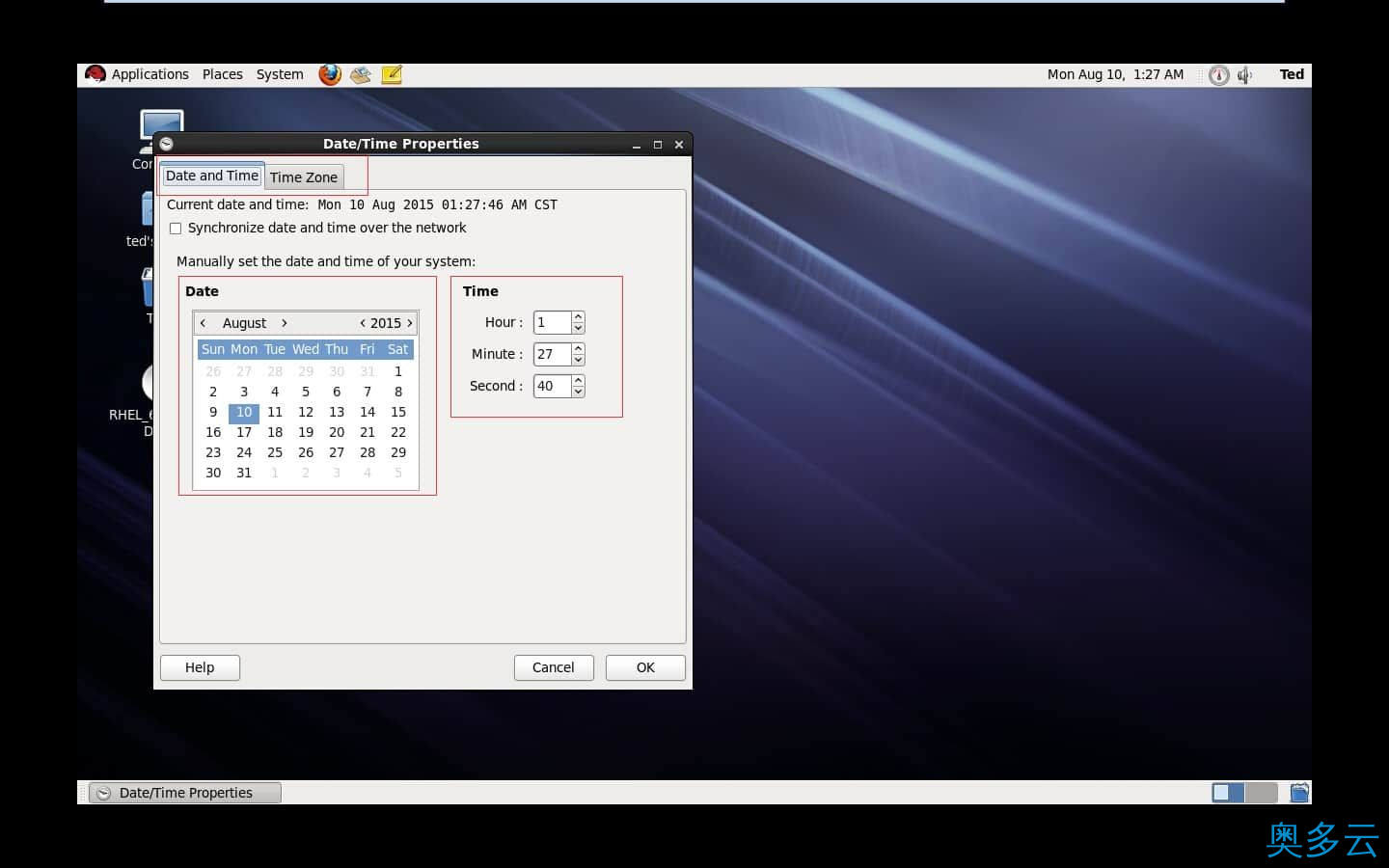Open the mail client panel icon
Screen dimensions: 1389x868
(x=361, y=74)
